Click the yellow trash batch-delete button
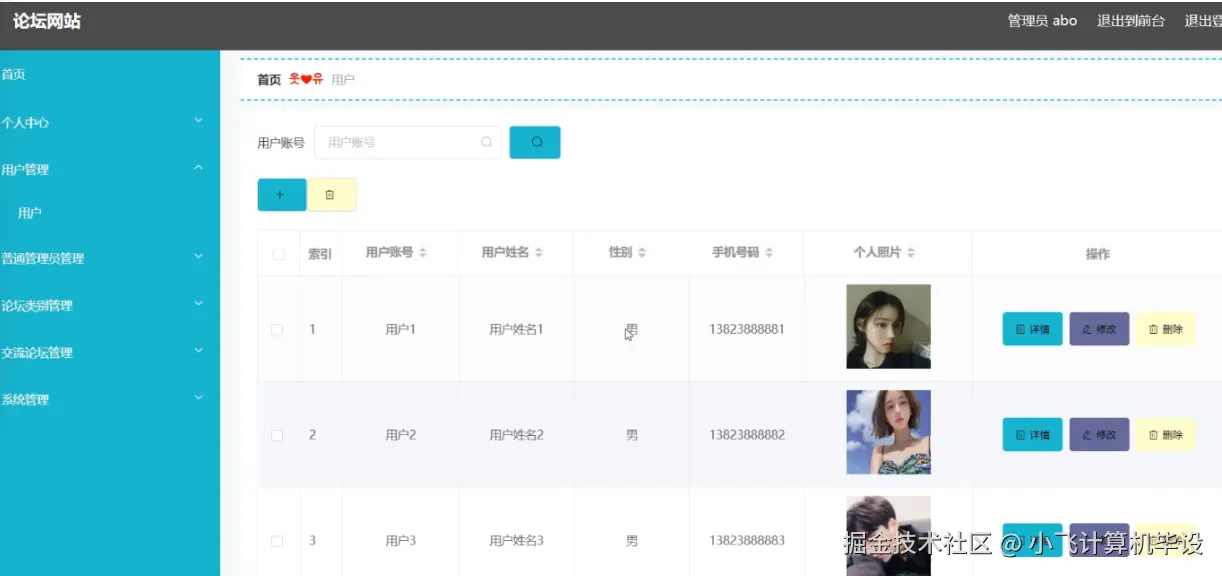 coord(331,194)
